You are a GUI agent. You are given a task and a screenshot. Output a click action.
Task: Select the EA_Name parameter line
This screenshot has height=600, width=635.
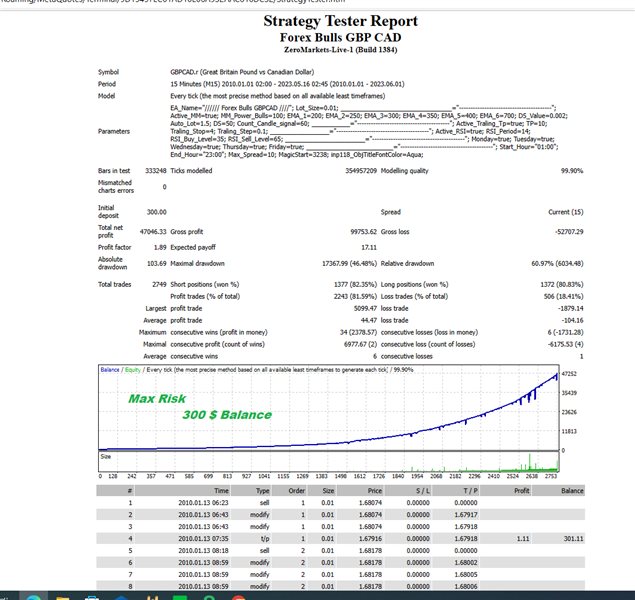tap(363, 108)
